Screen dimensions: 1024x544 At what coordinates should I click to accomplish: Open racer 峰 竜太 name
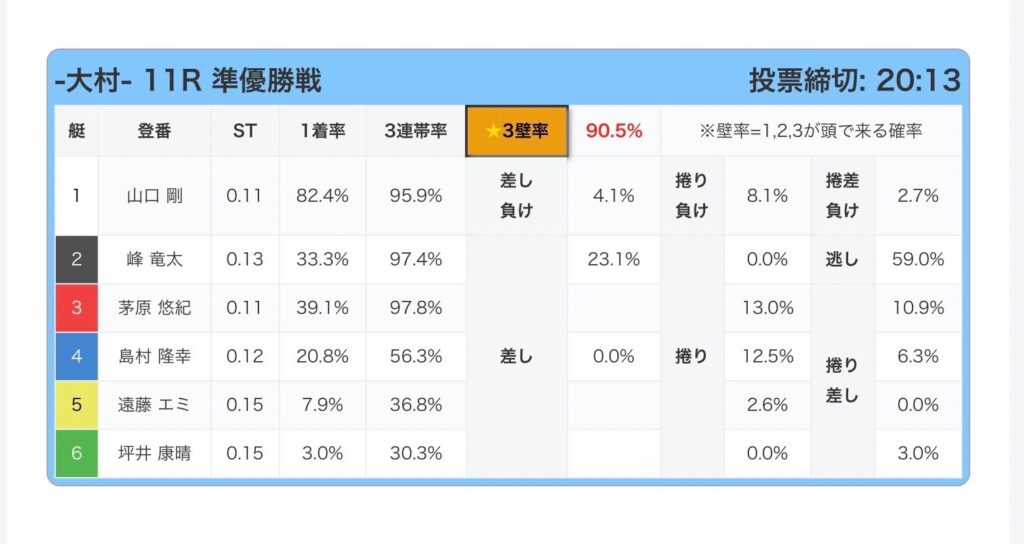[155, 259]
